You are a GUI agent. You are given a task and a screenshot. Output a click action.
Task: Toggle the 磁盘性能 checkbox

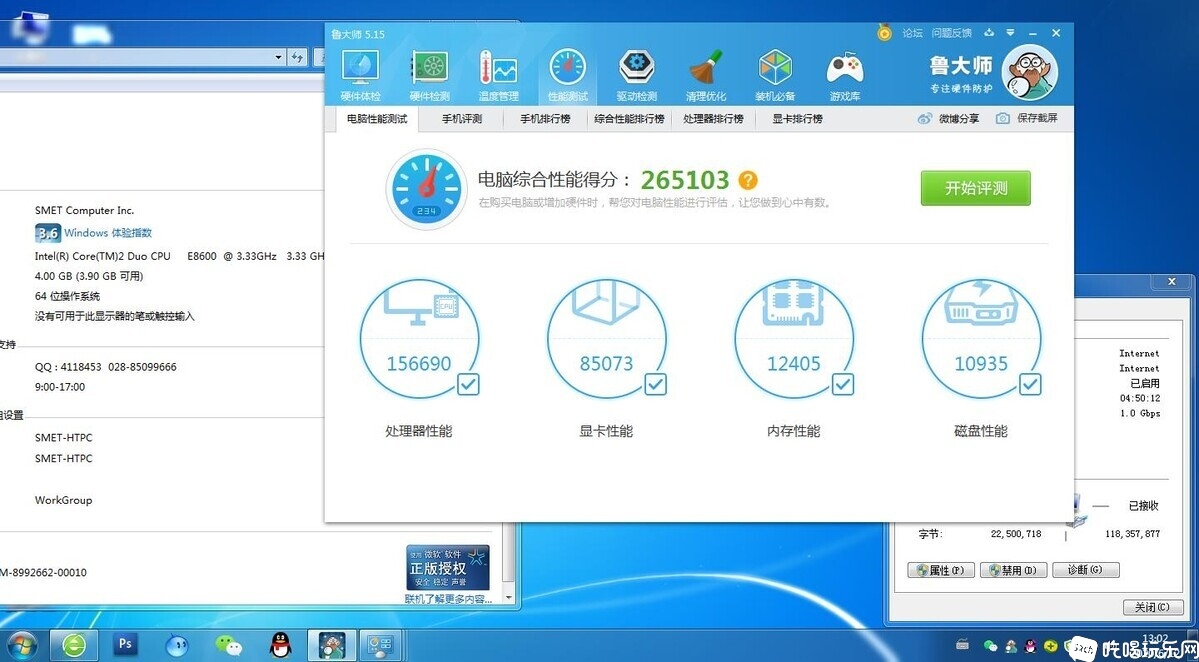click(x=1030, y=384)
